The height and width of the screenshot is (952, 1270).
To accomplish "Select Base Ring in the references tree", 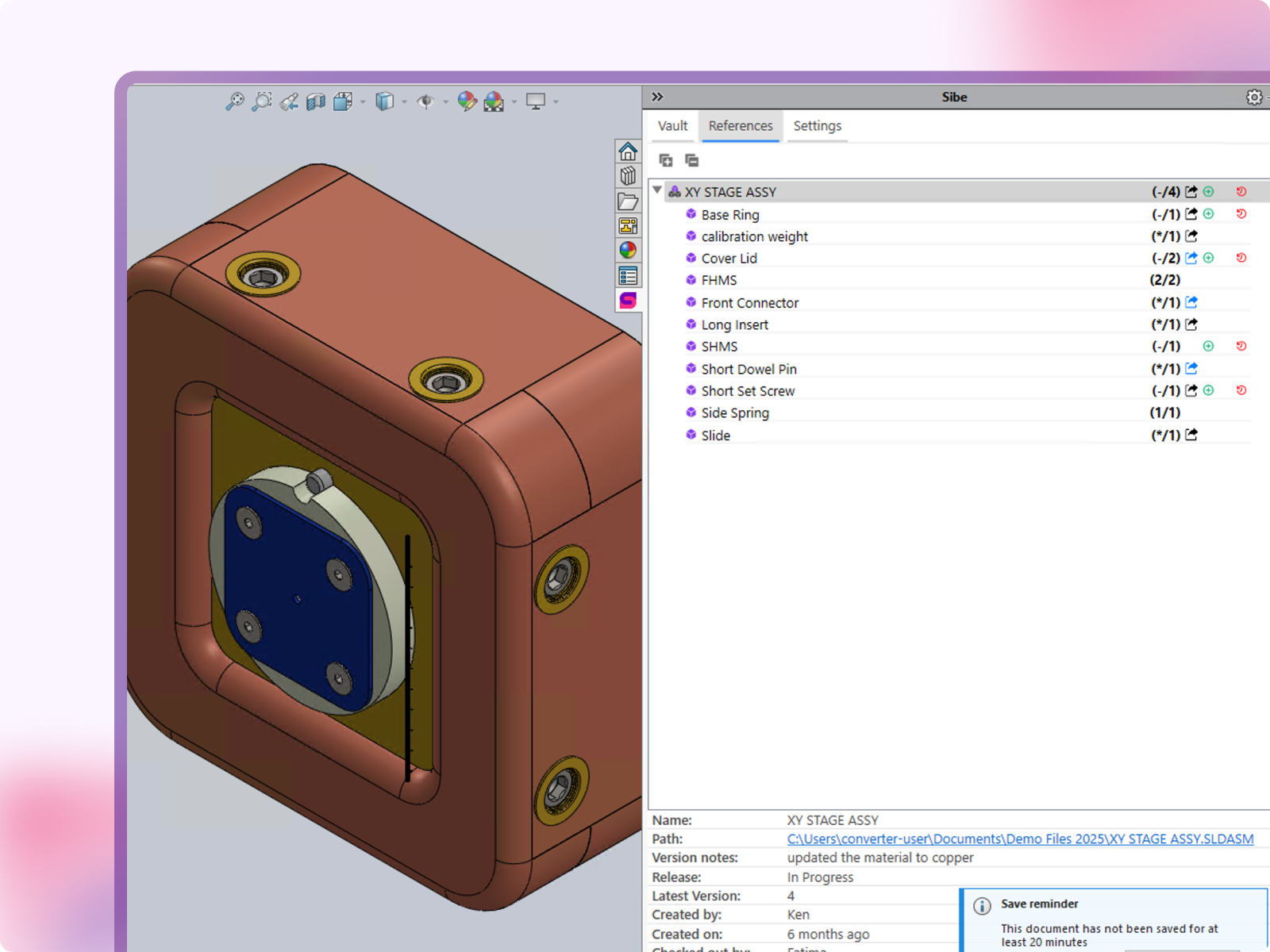I will click(x=730, y=215).
